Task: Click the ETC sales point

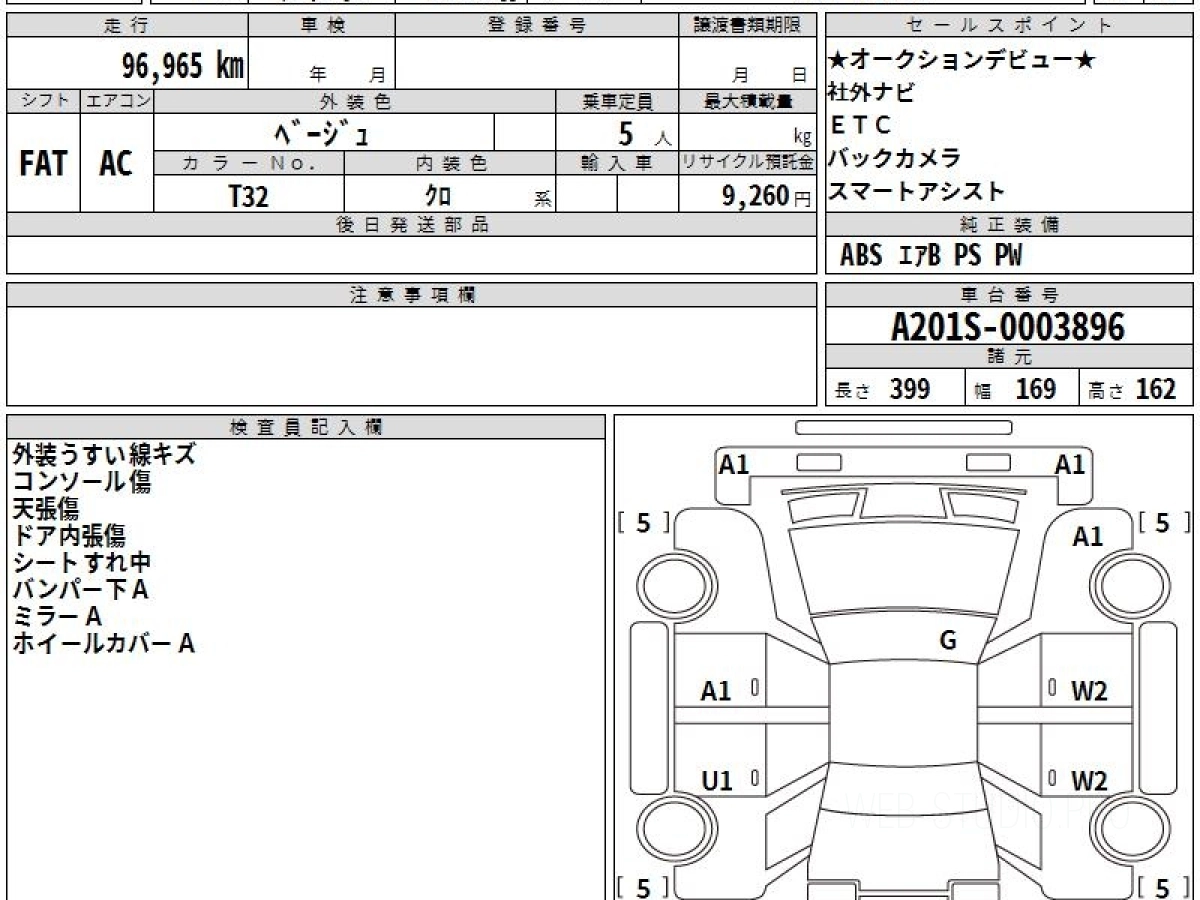Action: tap(860, 125)
